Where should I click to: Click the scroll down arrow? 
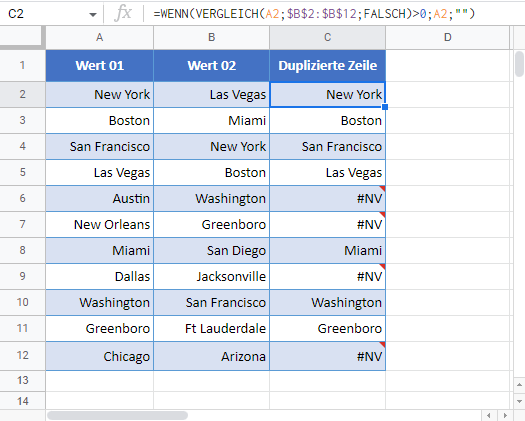tap(519, 401)
